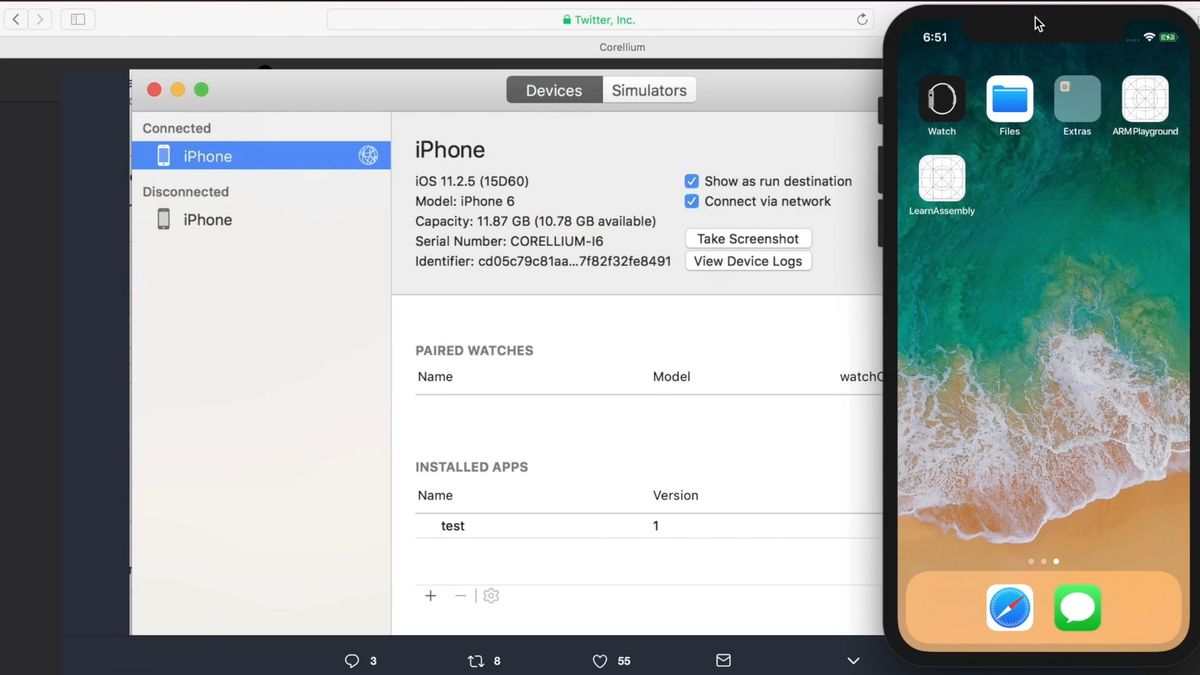Click the Take Screenshot button
This screenshot has width=1200, height=675.
(748, 239)
